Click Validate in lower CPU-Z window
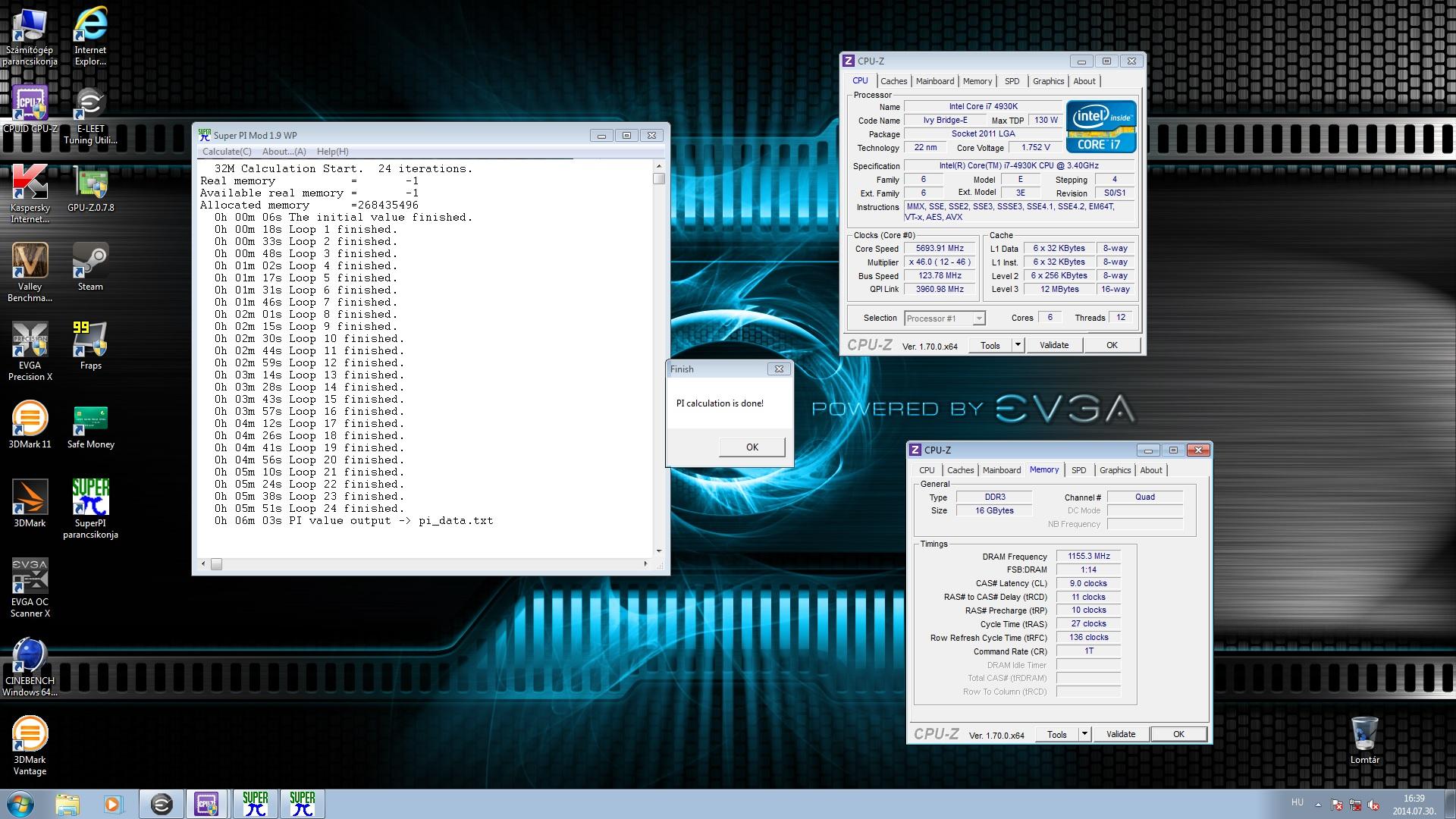Viewport: 1456px width, 819px height. coord(1121,734)
